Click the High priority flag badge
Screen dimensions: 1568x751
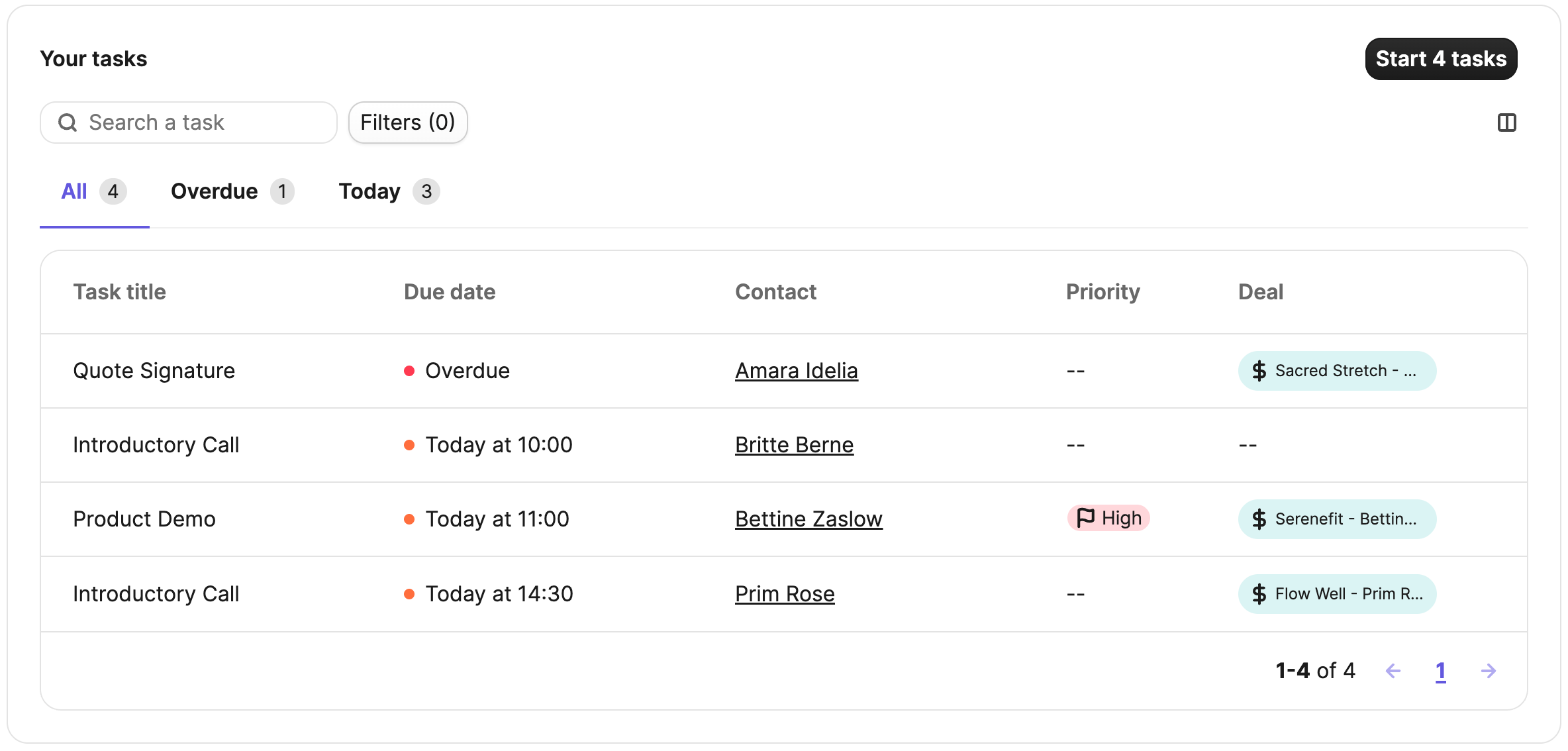pos(1108,518)
